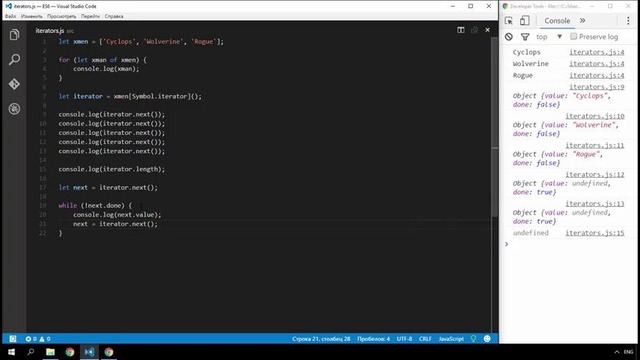Screen dimensions: 640x360
Task: Open the first Chrome icon in taskbar
Action: click(70, 352)
